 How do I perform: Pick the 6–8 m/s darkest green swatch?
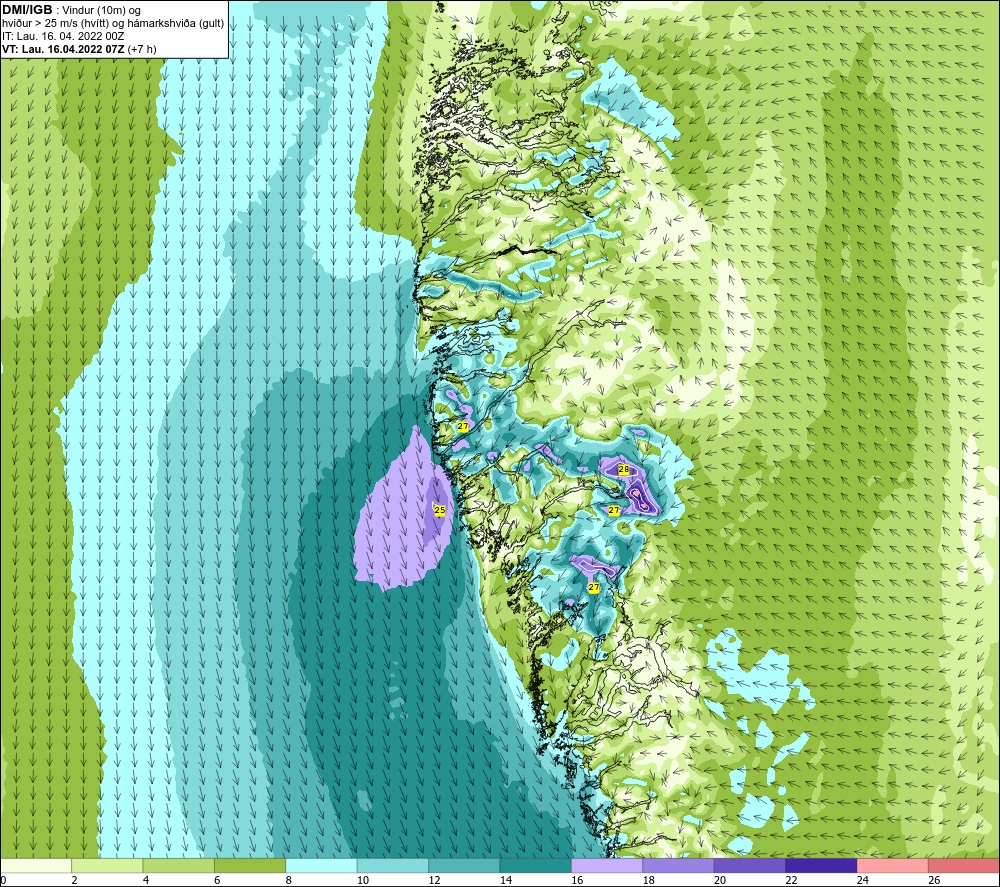[250, 865]
